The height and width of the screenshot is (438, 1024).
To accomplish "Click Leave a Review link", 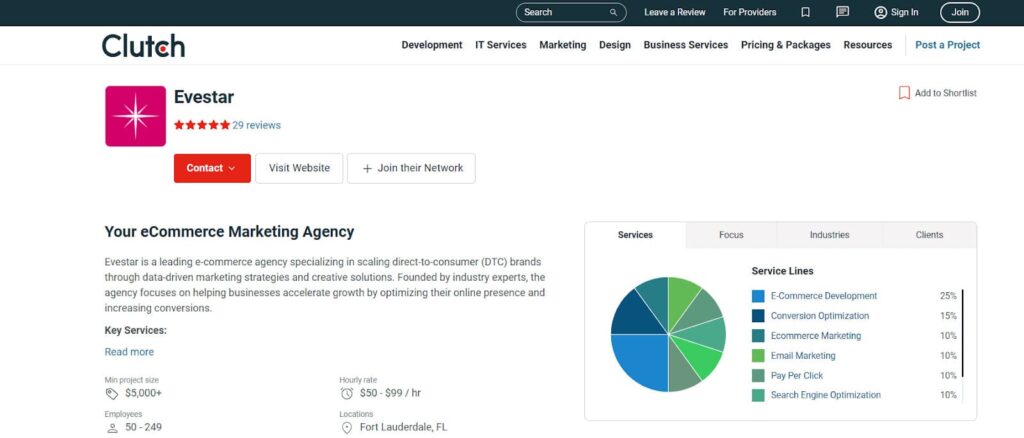I will (x=675, y=12).
